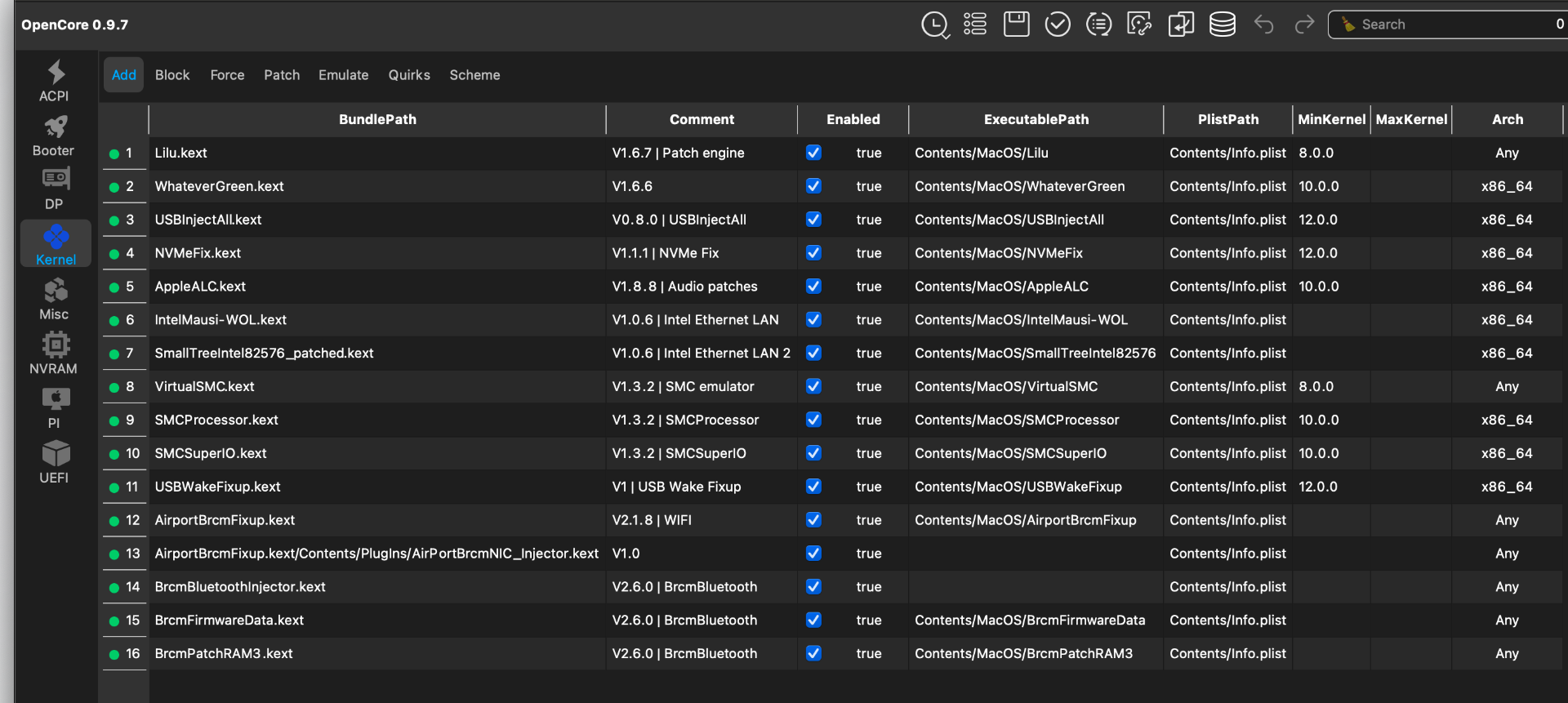Screen dimensions: 1568x703
Task: Click the redo arrow icon
Action: point(1304,24)
